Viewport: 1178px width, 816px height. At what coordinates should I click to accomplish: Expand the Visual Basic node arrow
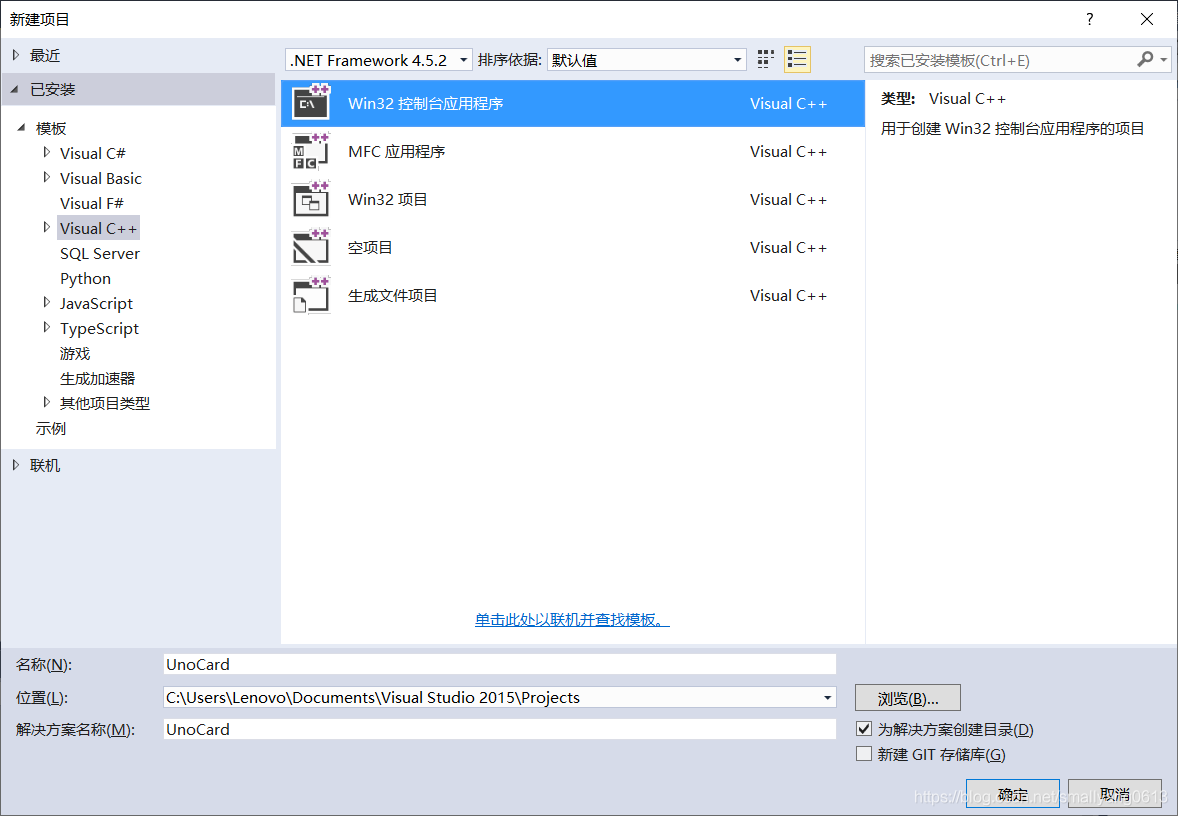click(x=47, y=177)
